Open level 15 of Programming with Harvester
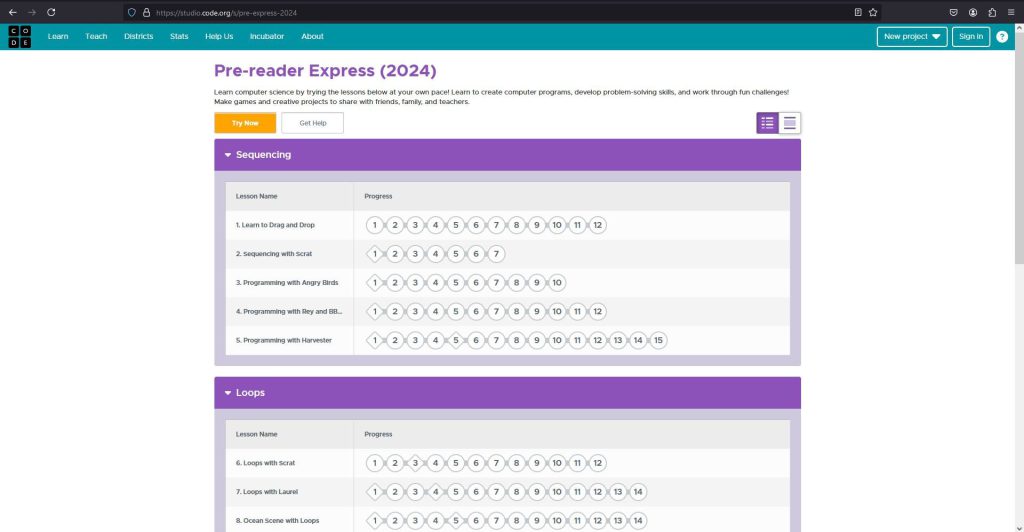The height and width of the screenshot is (532, 1024). 658,341
